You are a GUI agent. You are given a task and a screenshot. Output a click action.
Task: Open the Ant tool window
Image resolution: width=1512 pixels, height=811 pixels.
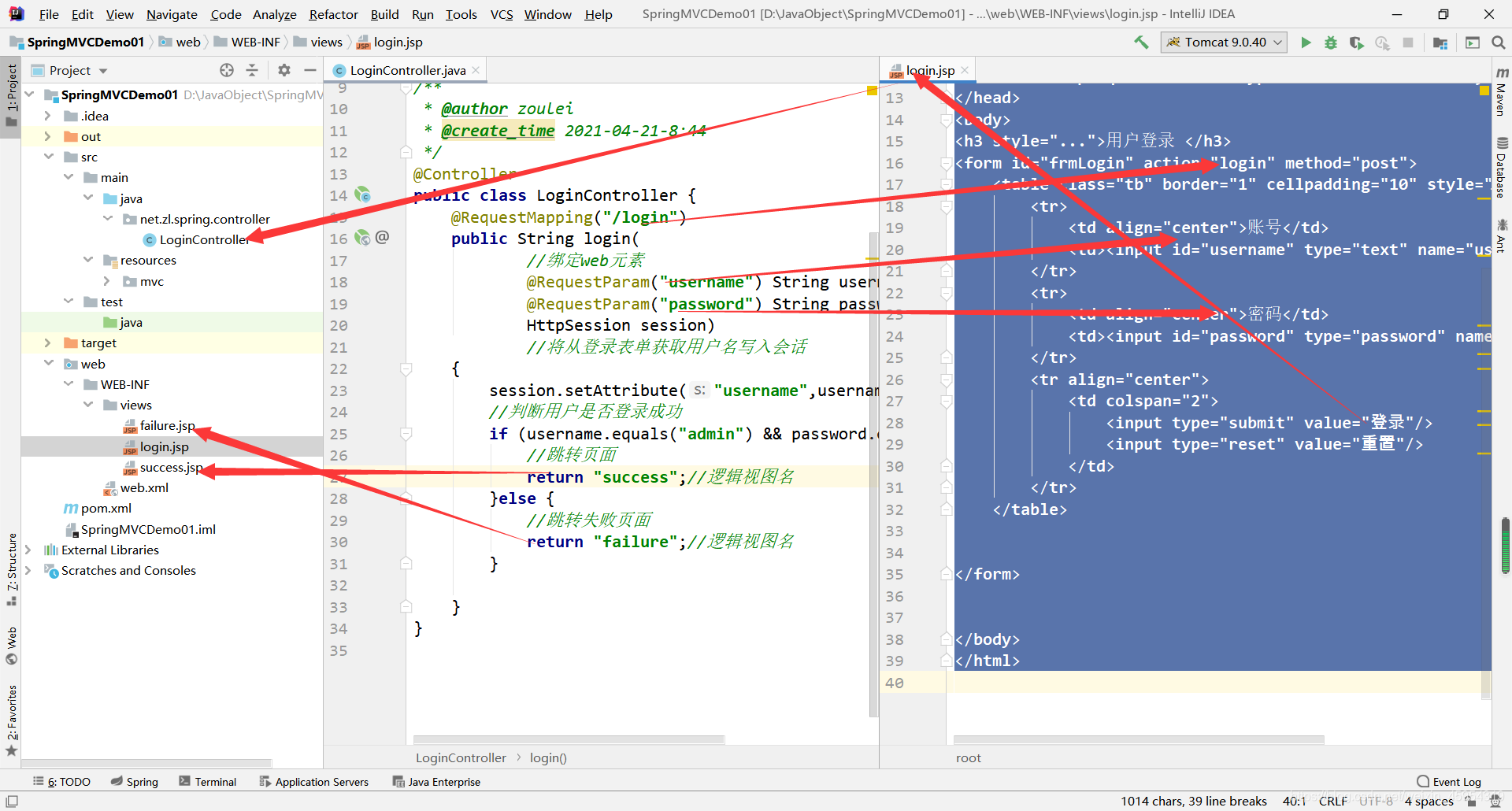pos(1502,236)
